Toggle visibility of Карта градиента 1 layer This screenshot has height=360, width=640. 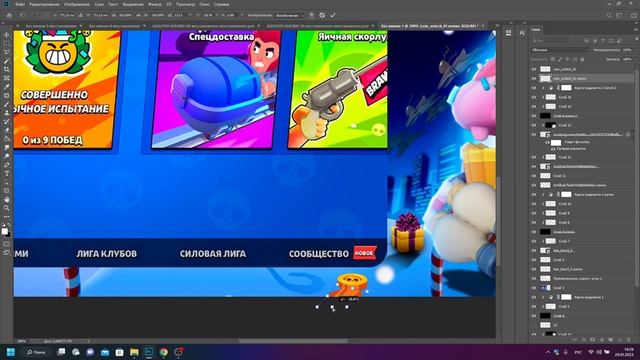pyautogui.click(x=533, y=297)
